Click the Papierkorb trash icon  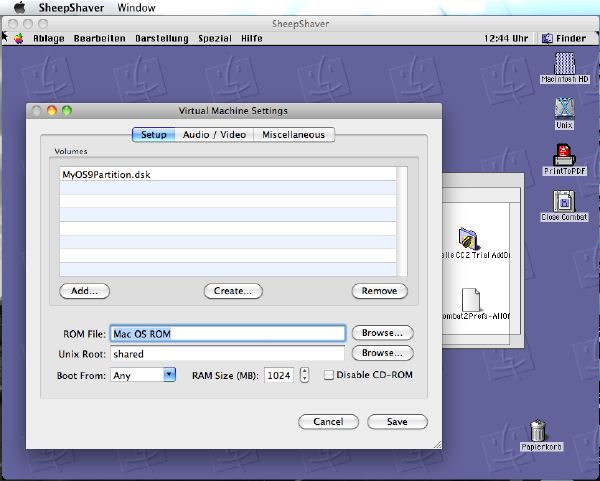[x=538, y=430]
